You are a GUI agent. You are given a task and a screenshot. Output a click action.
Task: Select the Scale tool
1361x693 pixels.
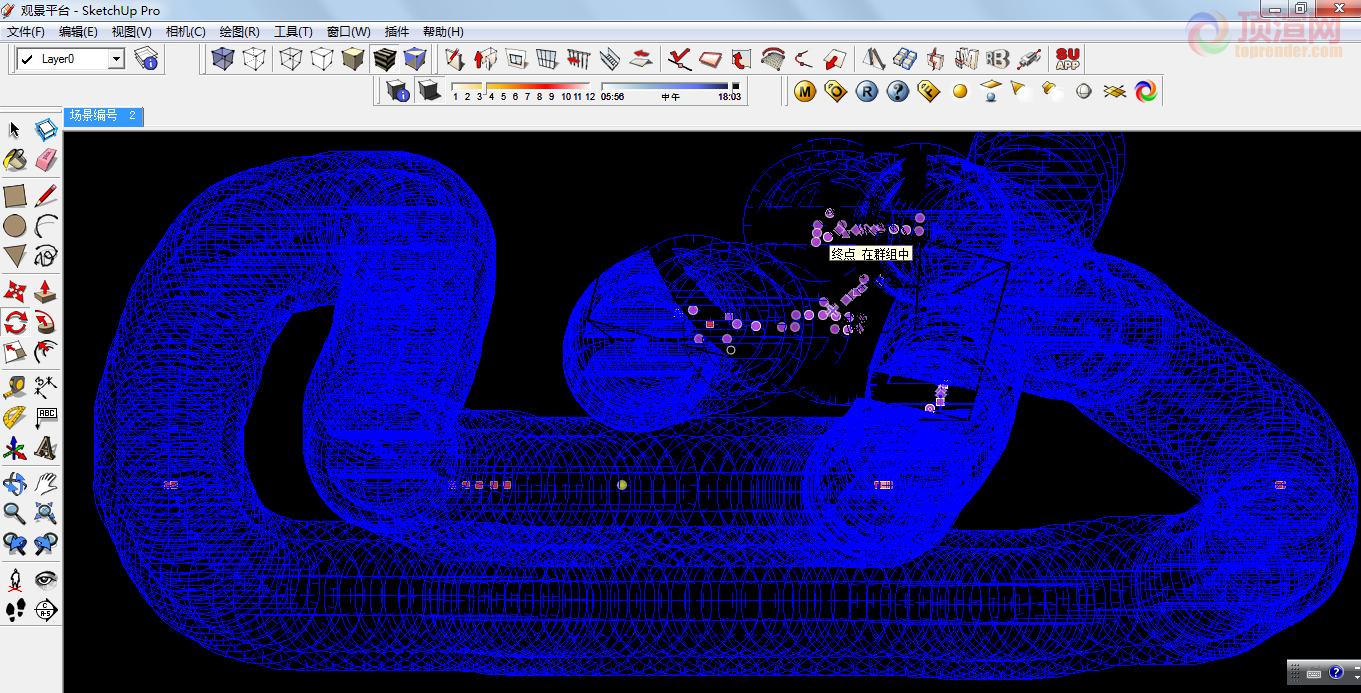tap(15, 352)
